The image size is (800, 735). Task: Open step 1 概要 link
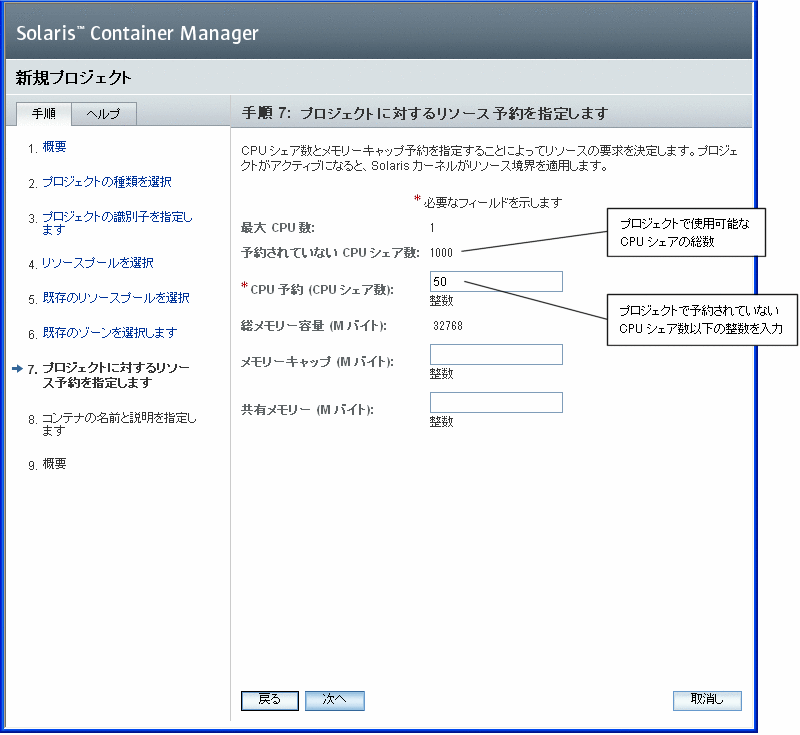[x=54, y=147]
